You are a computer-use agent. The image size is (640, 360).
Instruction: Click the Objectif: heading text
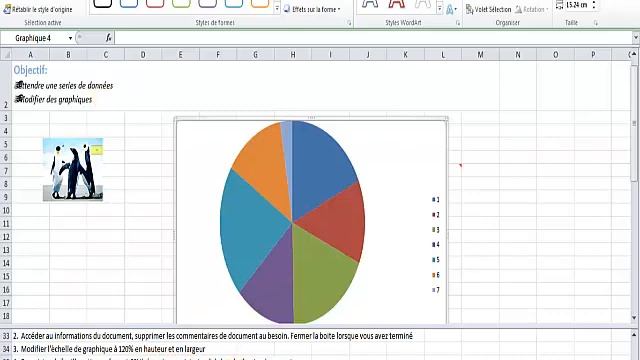[x=31, y=70]
